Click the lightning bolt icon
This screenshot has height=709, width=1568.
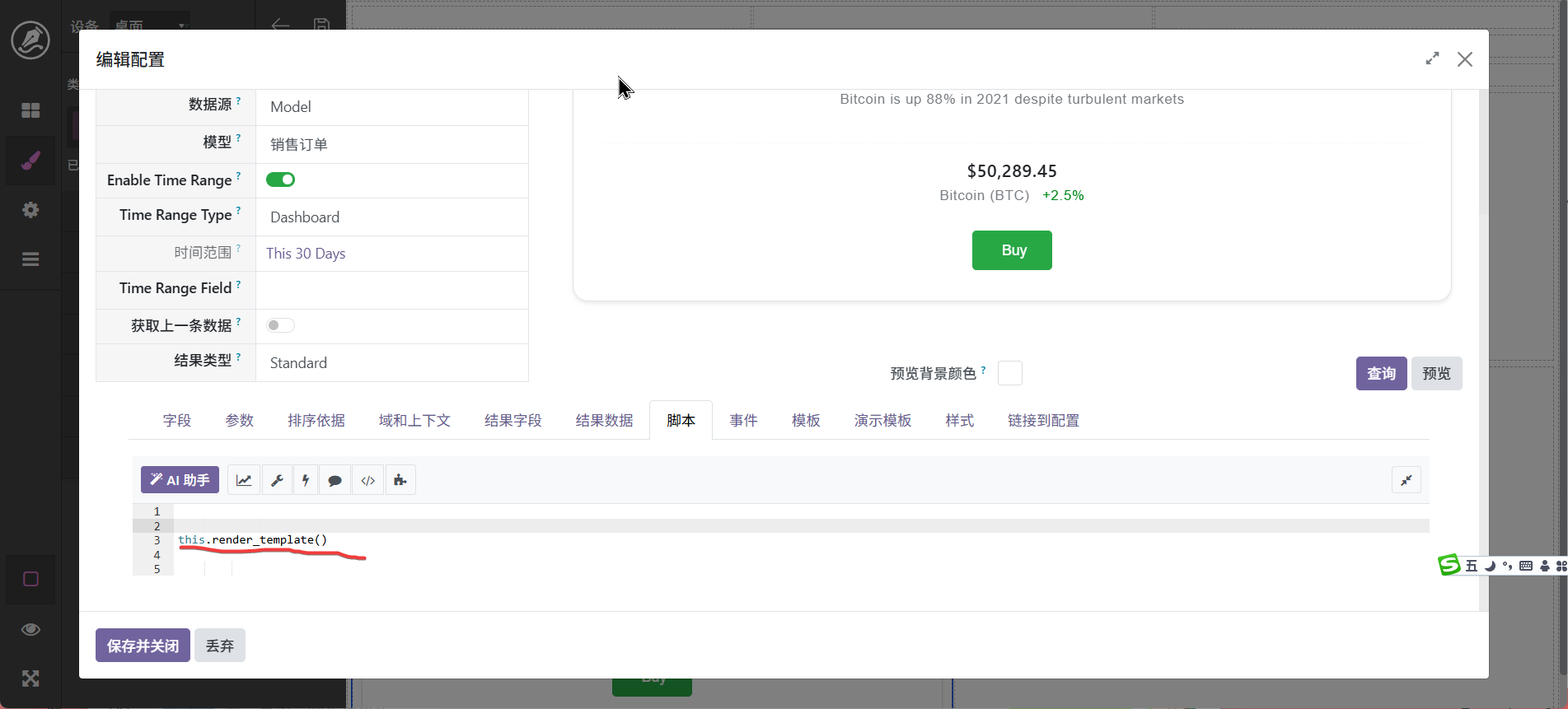pyautogui.click(x=306, y=480)
